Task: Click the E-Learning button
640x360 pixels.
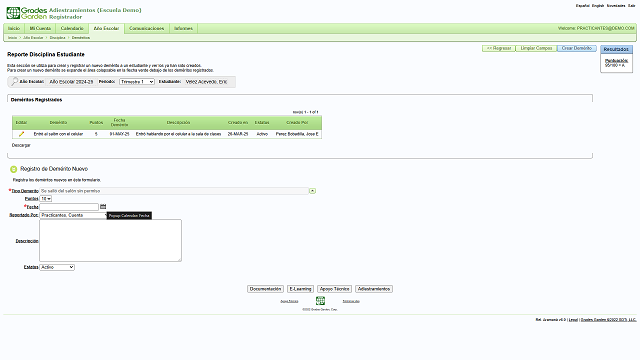Action: (x=300, y=289)
